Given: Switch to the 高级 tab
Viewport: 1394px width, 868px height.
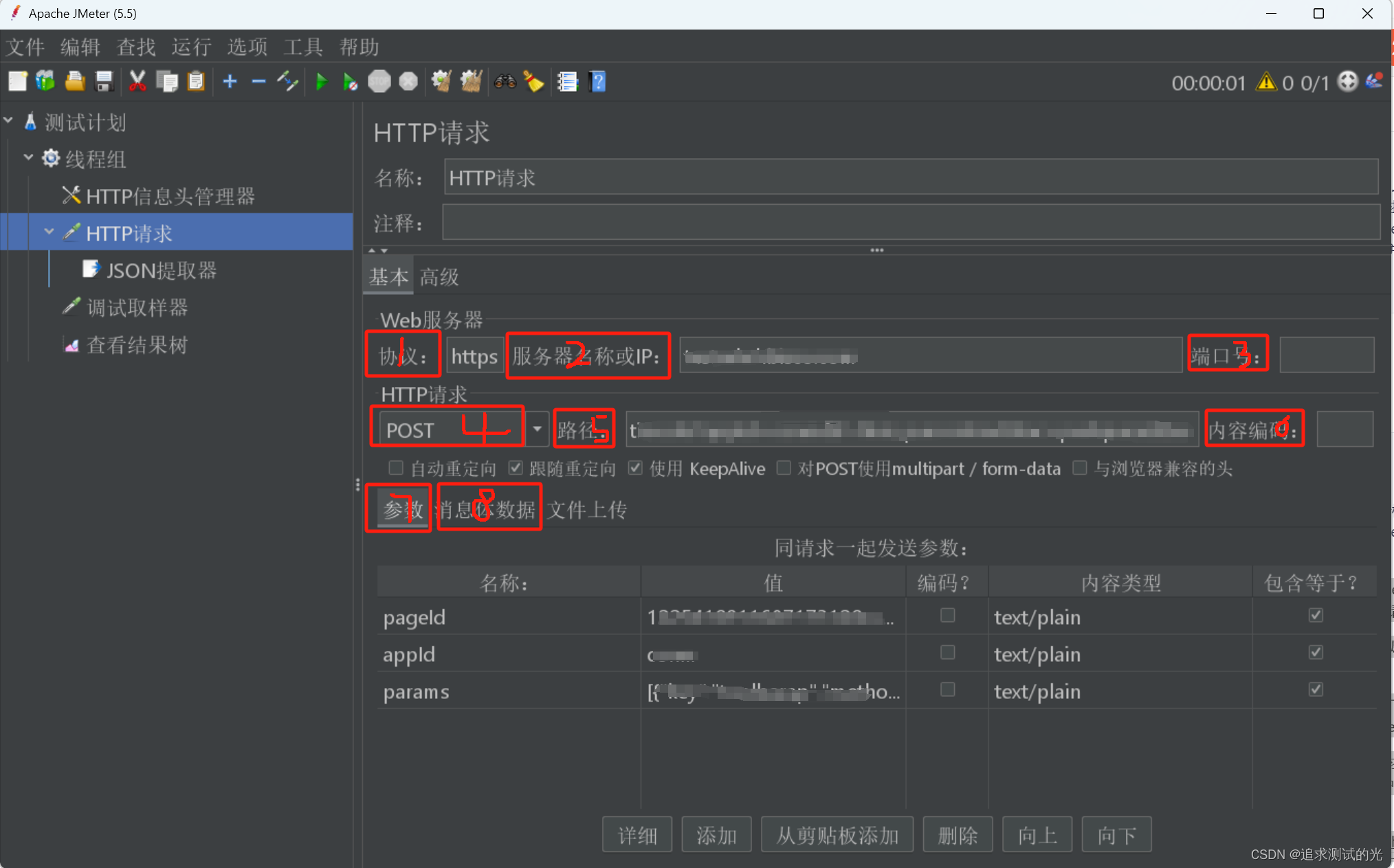Looking at the screenshot, I should pos(439,277).
